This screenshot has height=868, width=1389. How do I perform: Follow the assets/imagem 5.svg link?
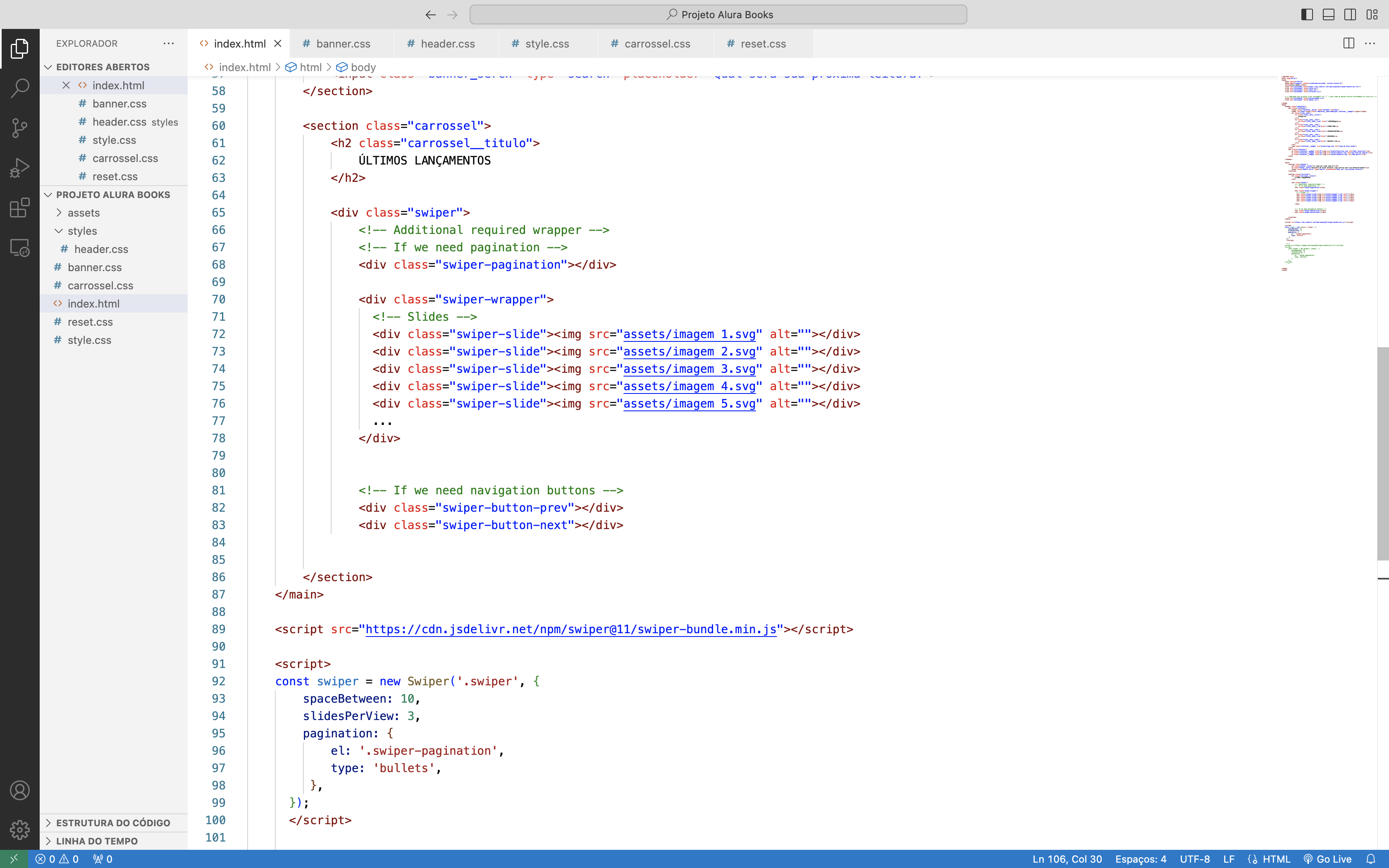point(690,403)
